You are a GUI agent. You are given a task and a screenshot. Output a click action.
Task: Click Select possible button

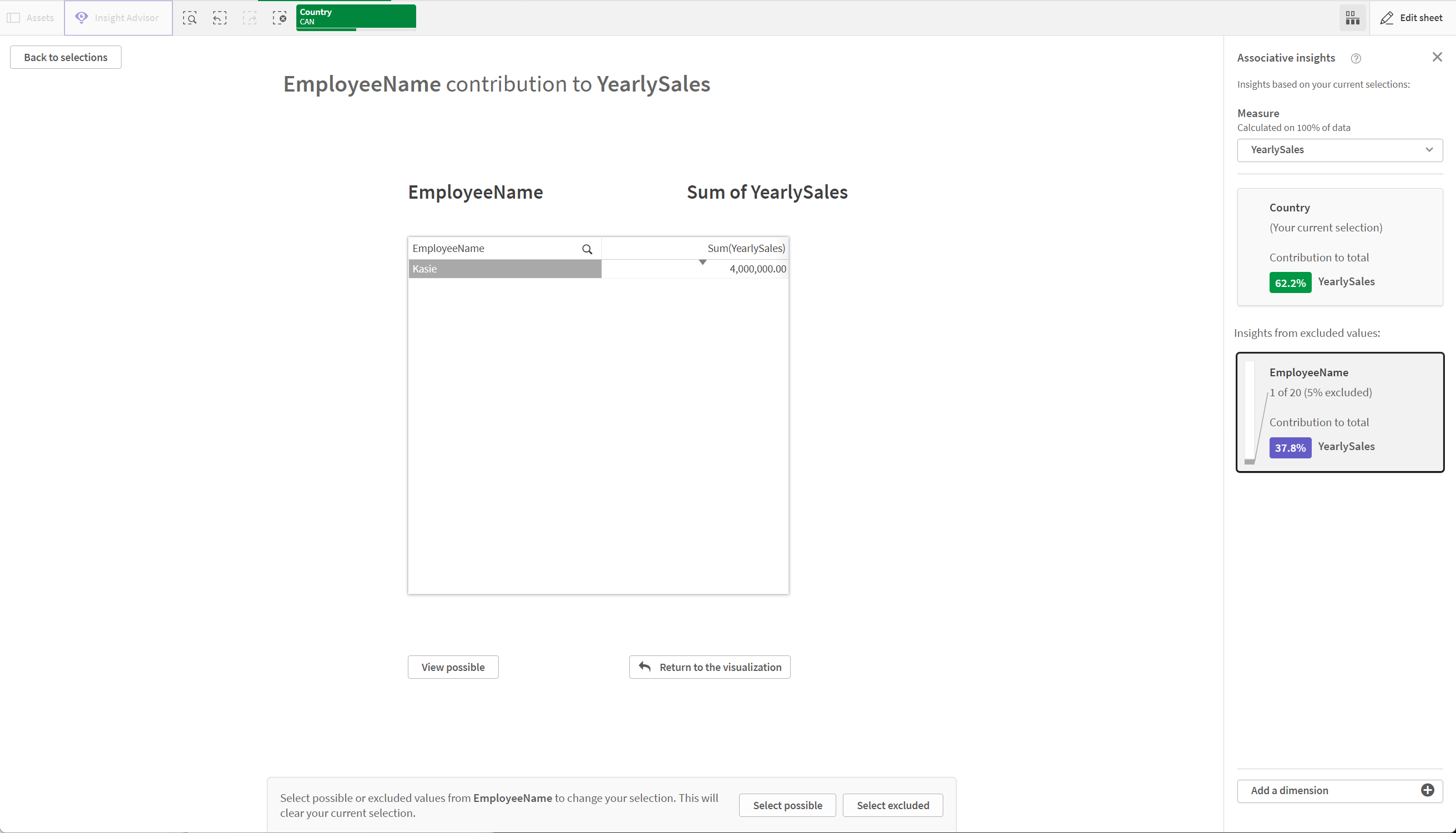(x=788, y=805)
